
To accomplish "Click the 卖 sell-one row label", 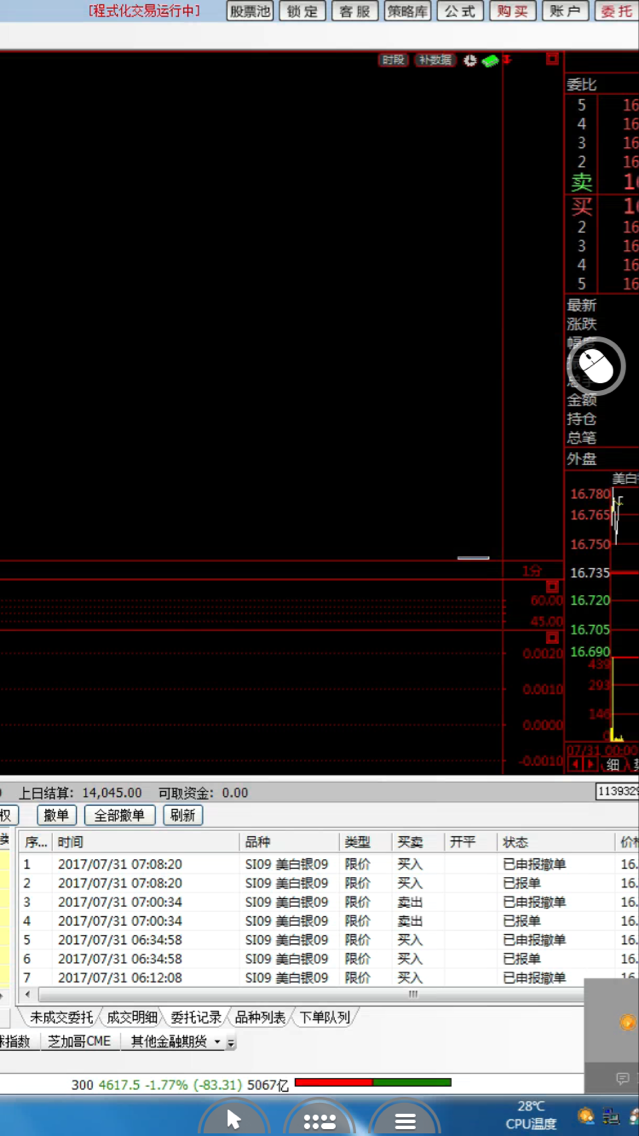I will point(582,182).
